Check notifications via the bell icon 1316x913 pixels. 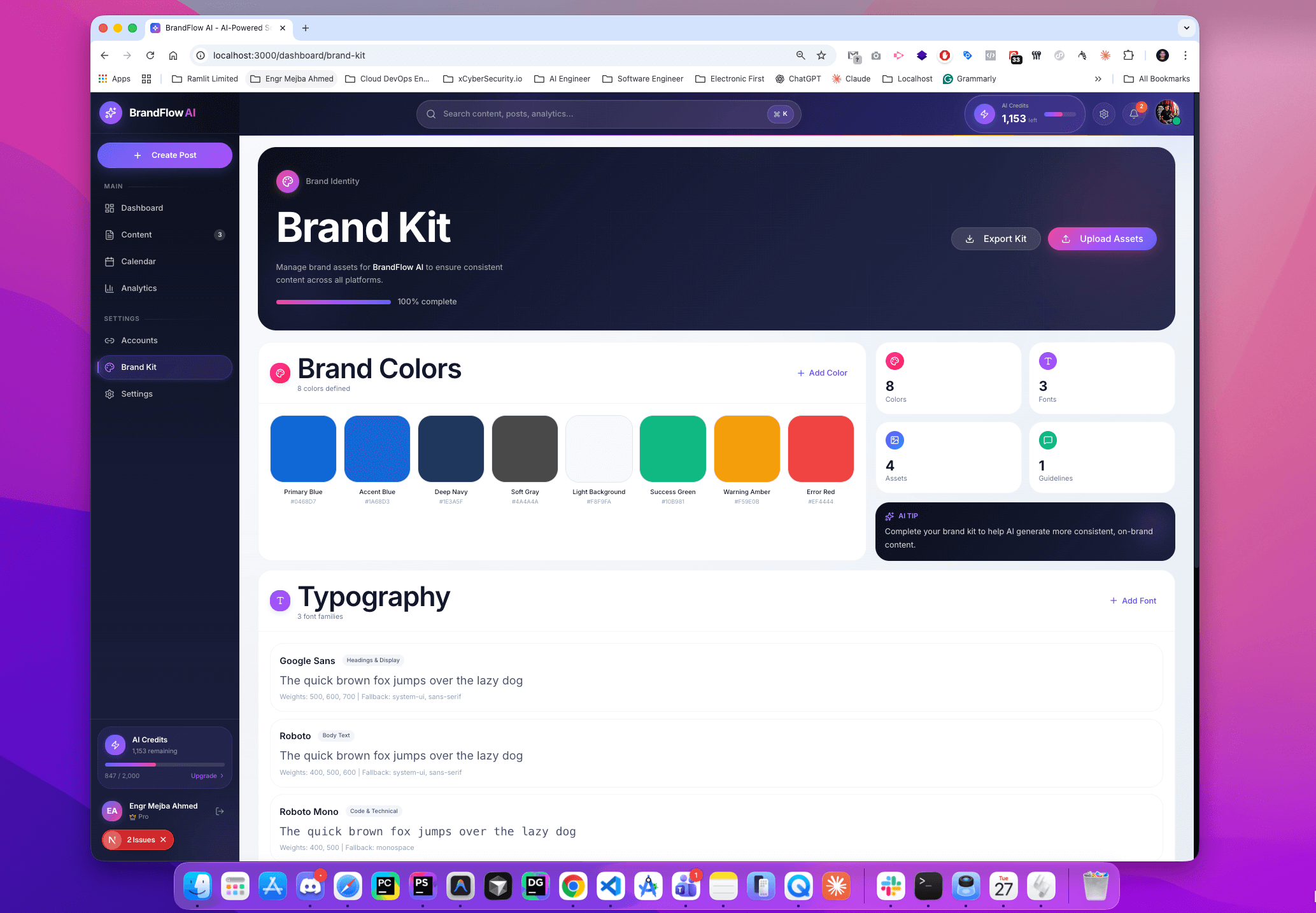click(x=1134, y=114)
